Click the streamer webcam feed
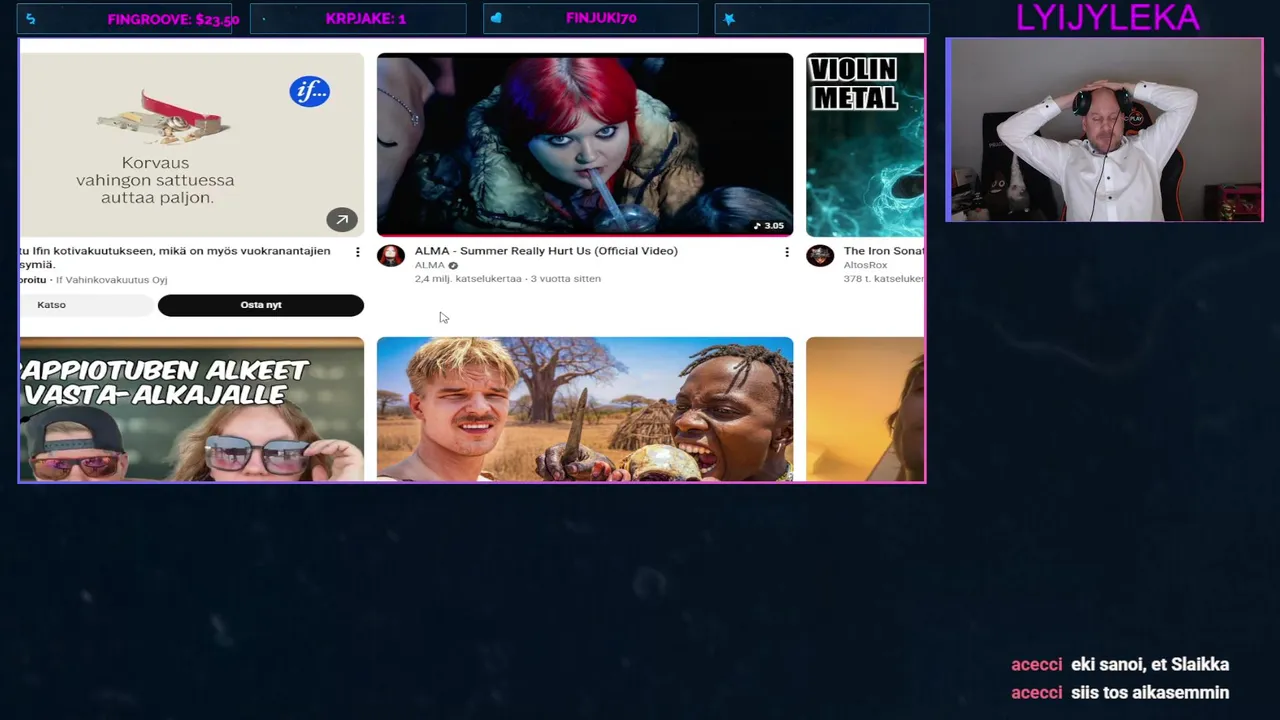Viewport: 1280px width, 720px height. pyautogui.click(x=1104, y=130)
